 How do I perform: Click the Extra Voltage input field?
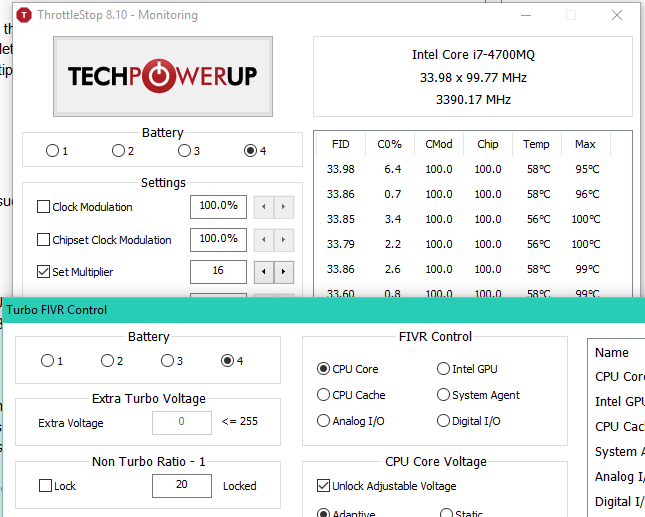182,422
